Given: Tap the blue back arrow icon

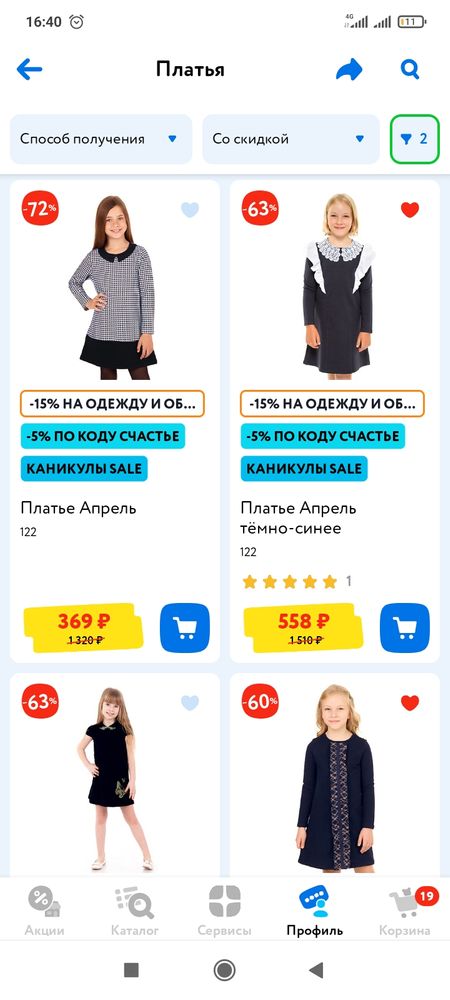Looking at the screenshot, I should 29,69.
